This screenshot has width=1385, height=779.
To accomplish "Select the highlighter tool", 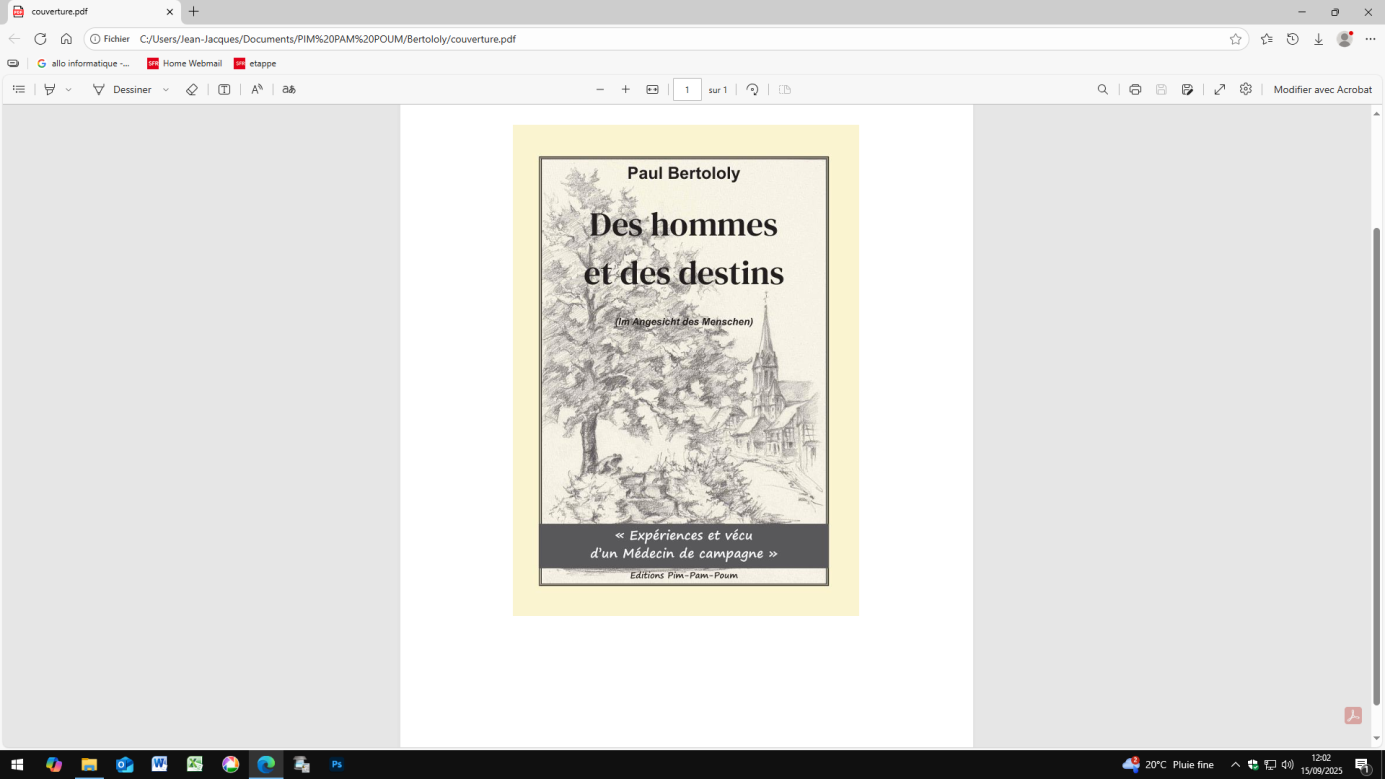I will coord(49,89).
